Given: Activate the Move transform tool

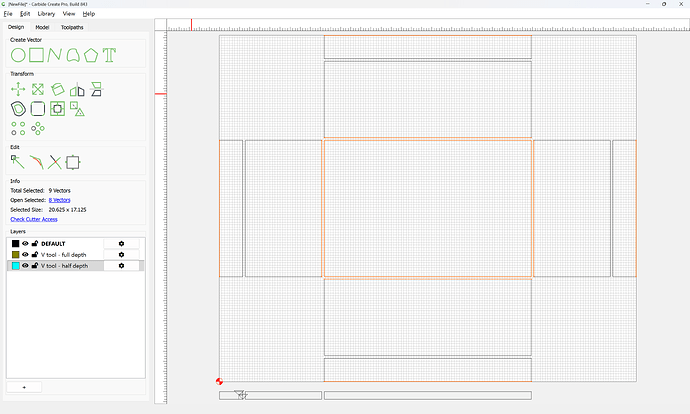Looking at the screenshot, I should tap(18, 89).
